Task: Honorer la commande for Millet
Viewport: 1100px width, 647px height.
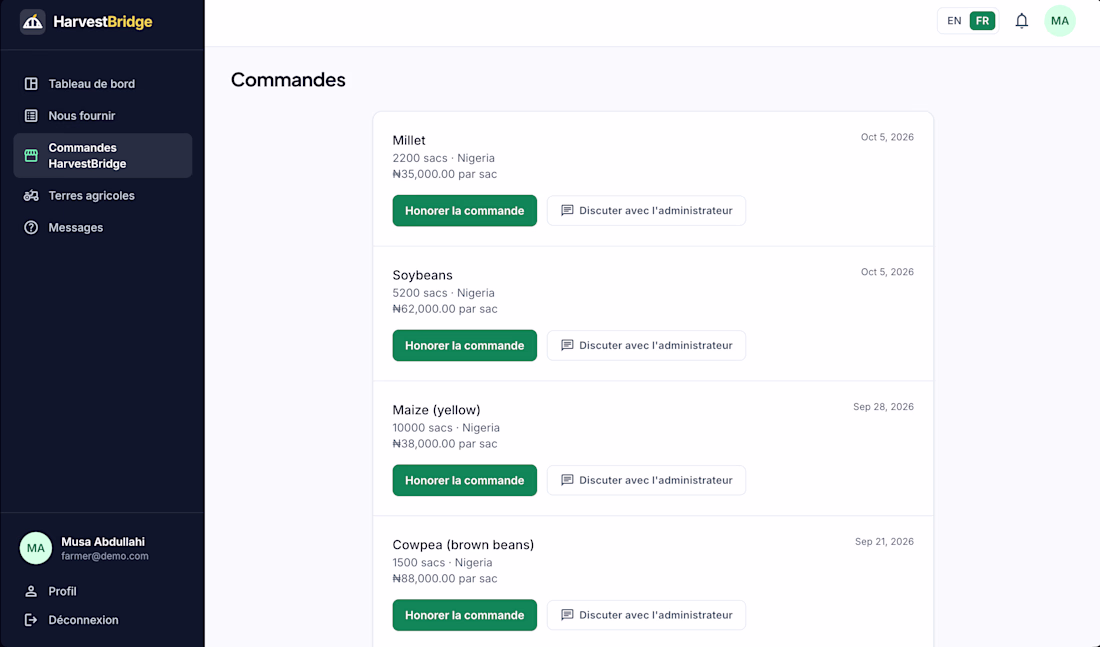Action: [x=464, y=211]
